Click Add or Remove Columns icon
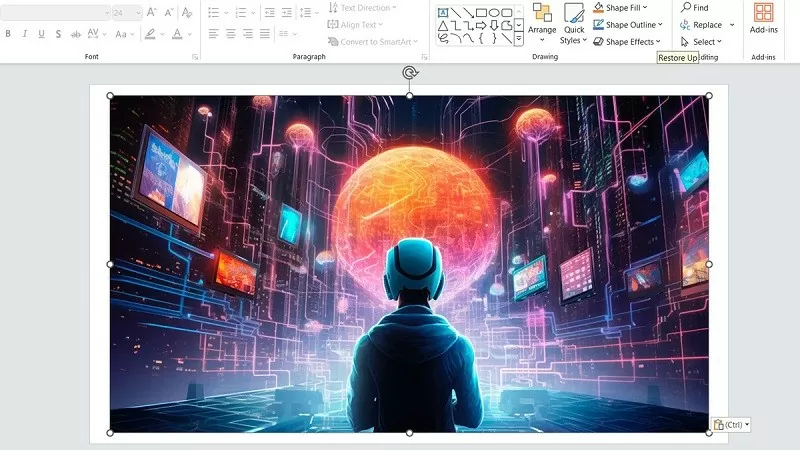This screenshot has width=800, height=450. point(283,34)
